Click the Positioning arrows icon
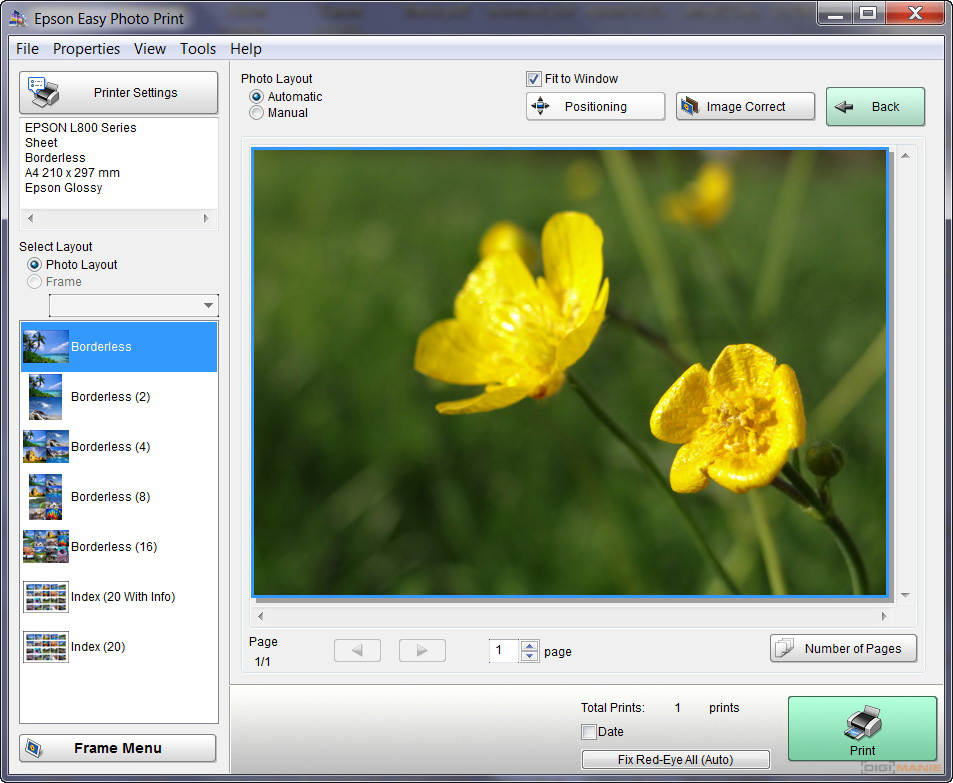This screenshot has width=953, height=783. tap(540, 107)
